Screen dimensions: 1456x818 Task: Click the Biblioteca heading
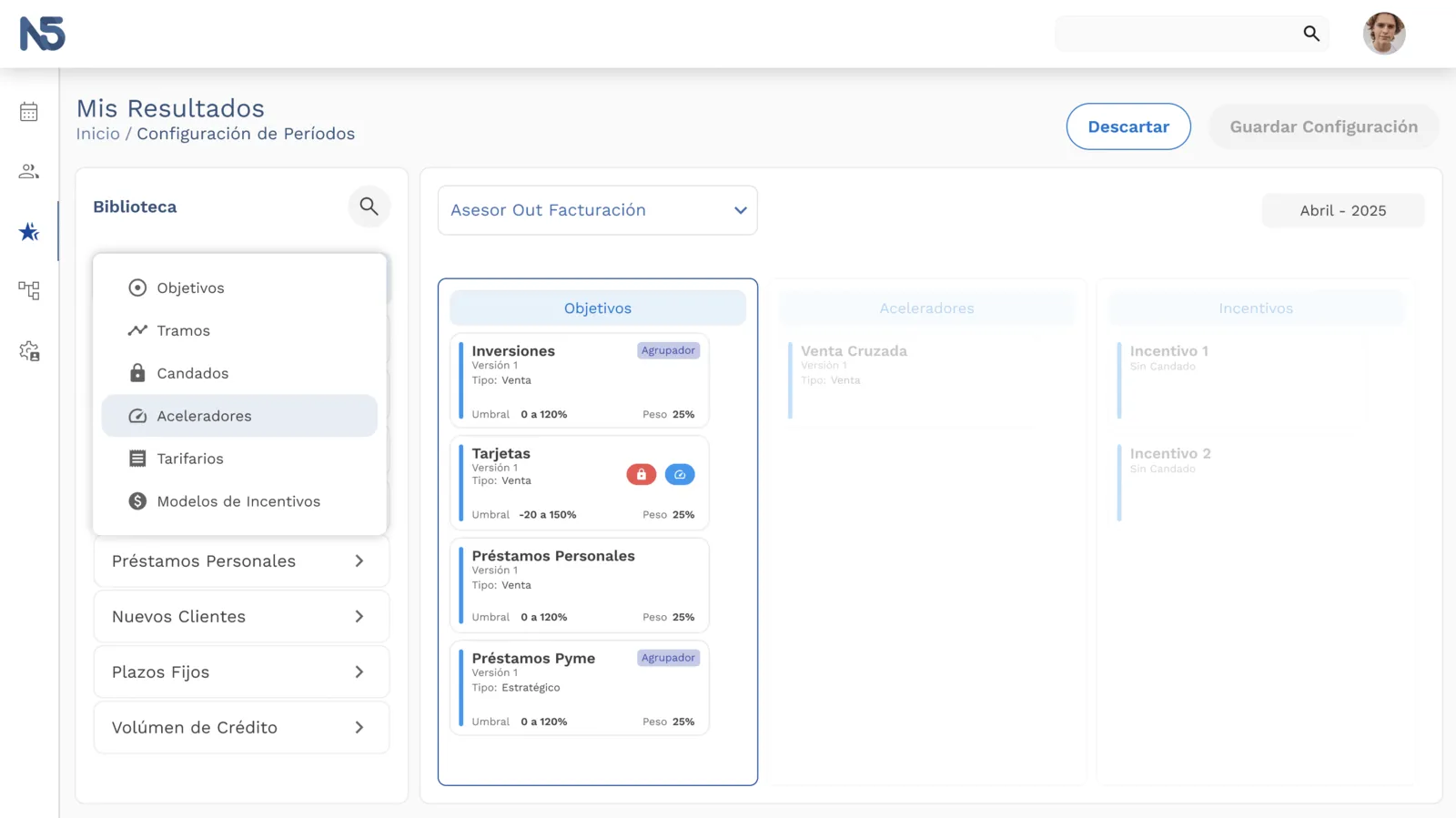(135, 207)
